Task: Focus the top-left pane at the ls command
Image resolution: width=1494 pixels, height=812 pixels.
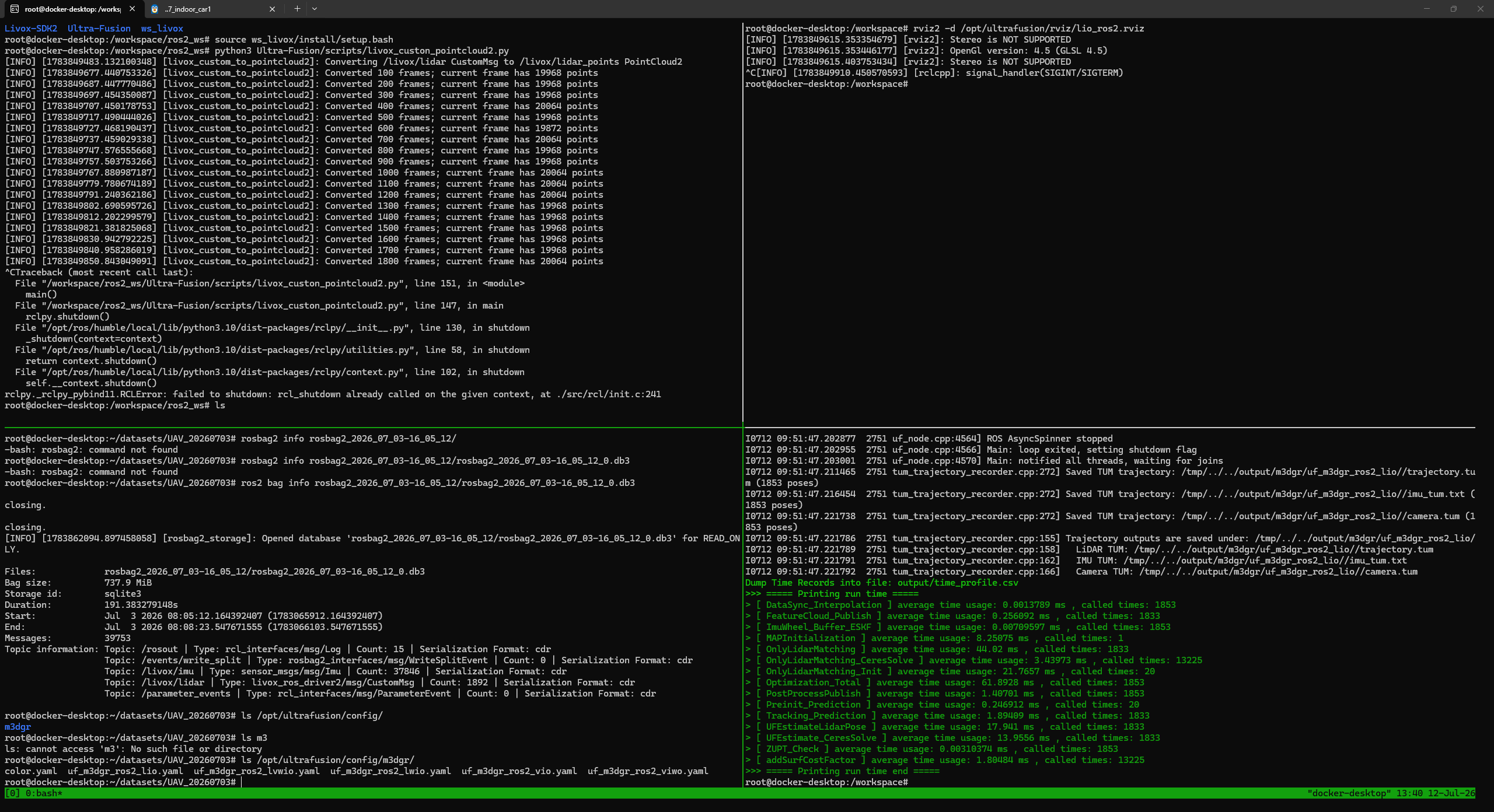Action: [x=219, y=405]
